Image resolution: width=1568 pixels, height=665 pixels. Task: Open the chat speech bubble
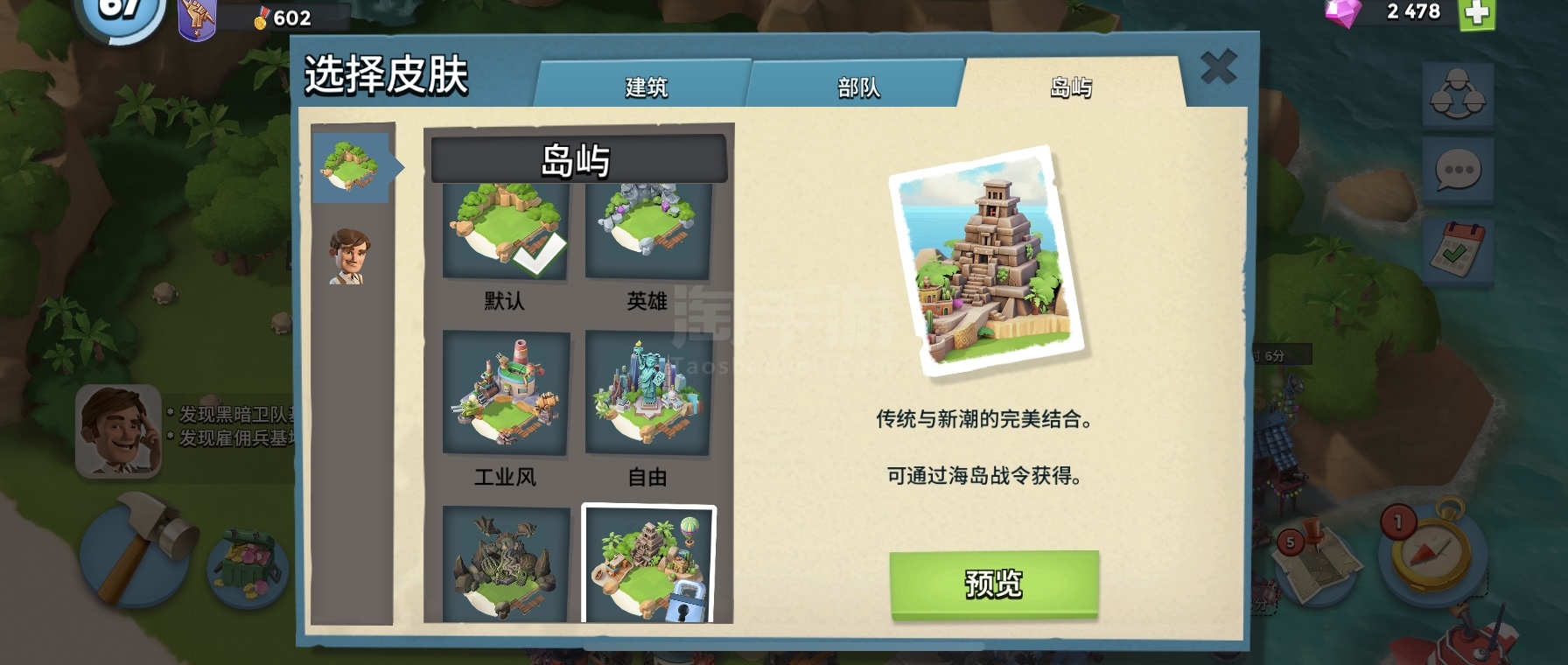tap(1458, 171)
